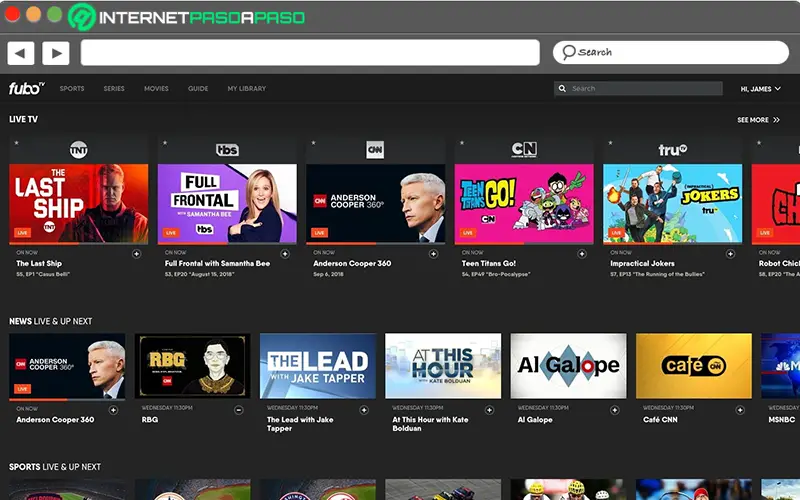Viewport: 800px width, 500px height.
Task: Click the browser Search box at top
Action: [x=671, y=52]
